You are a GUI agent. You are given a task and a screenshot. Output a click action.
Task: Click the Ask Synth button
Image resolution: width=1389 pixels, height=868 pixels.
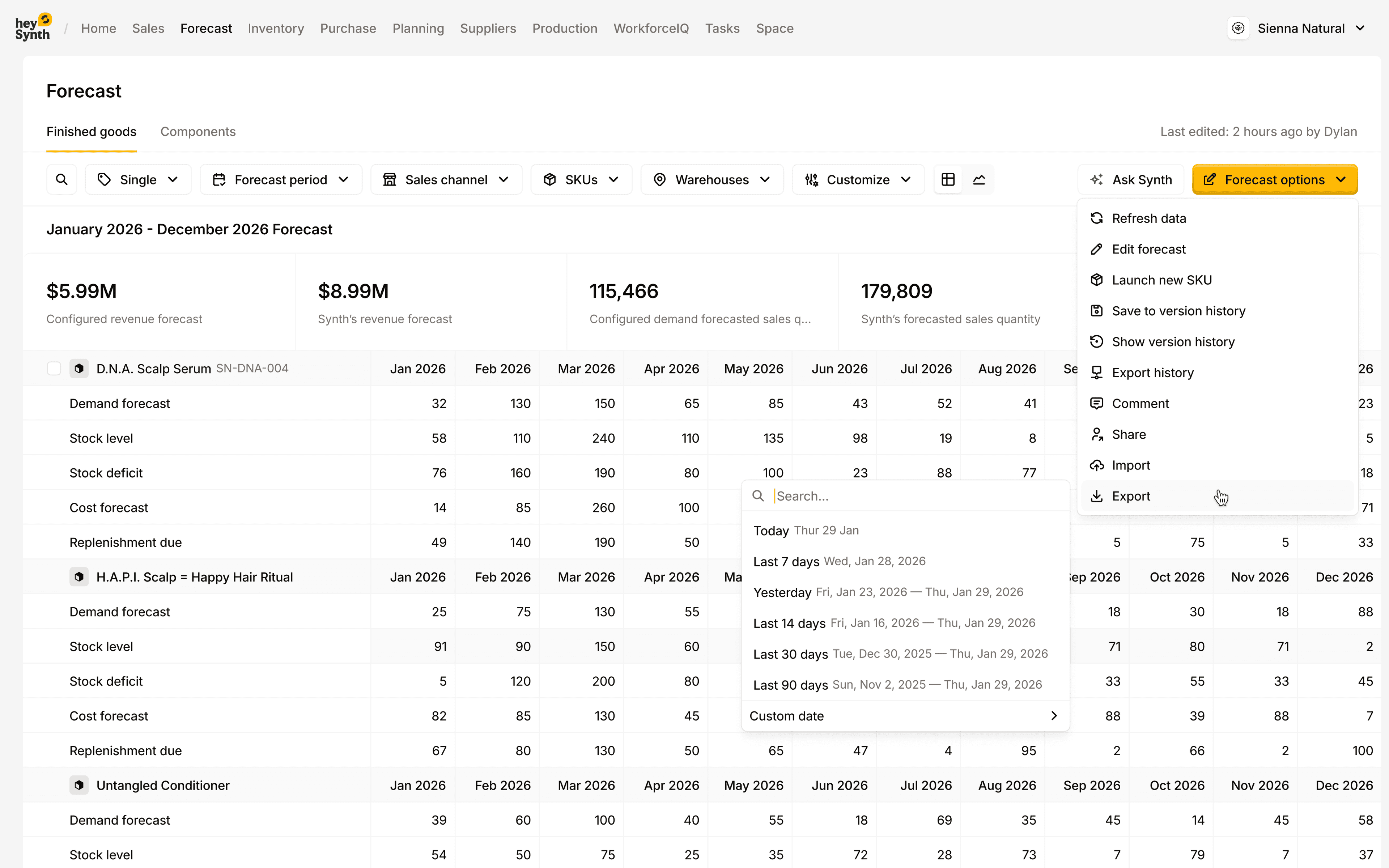pyautogui.click(x=1131, y=180)
